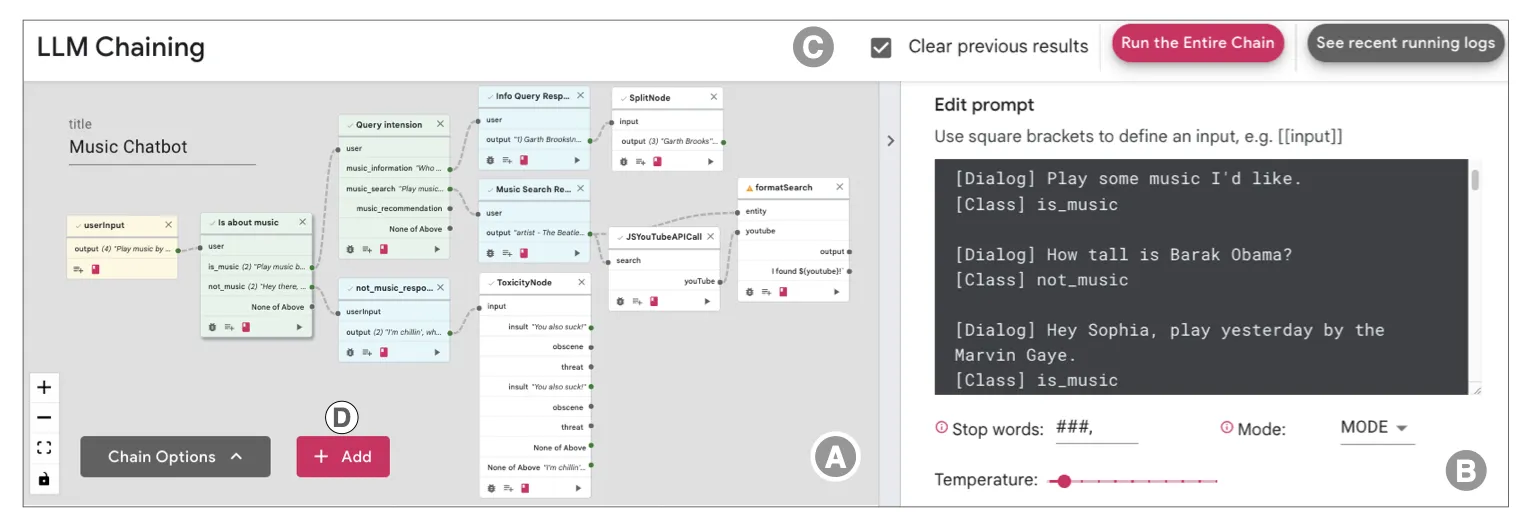Run the ToxicityNode with its play icon
The image size is (1526, 528).
[577, 488]
